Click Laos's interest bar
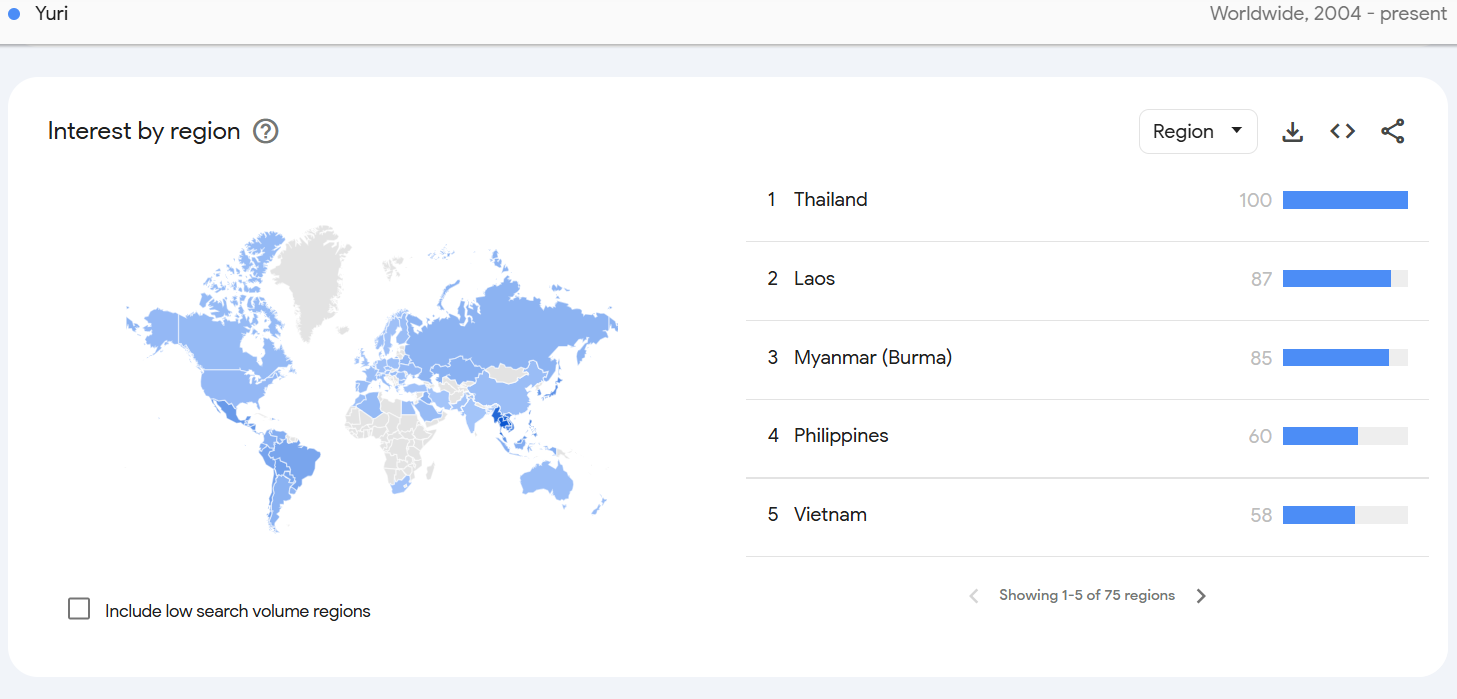The width and height of the screenshot is (1457, 699). pyautogui.click(x=1345, y=279)
